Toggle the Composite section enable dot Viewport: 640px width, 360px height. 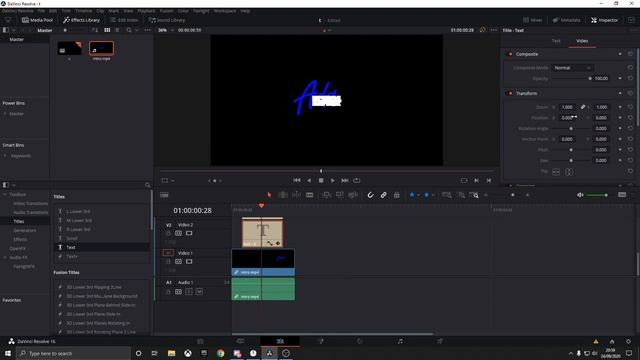510,54
